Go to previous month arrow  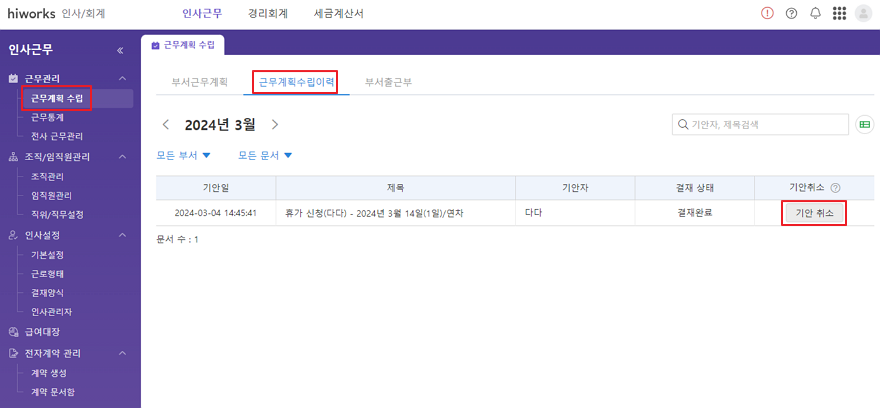point(166,125)
